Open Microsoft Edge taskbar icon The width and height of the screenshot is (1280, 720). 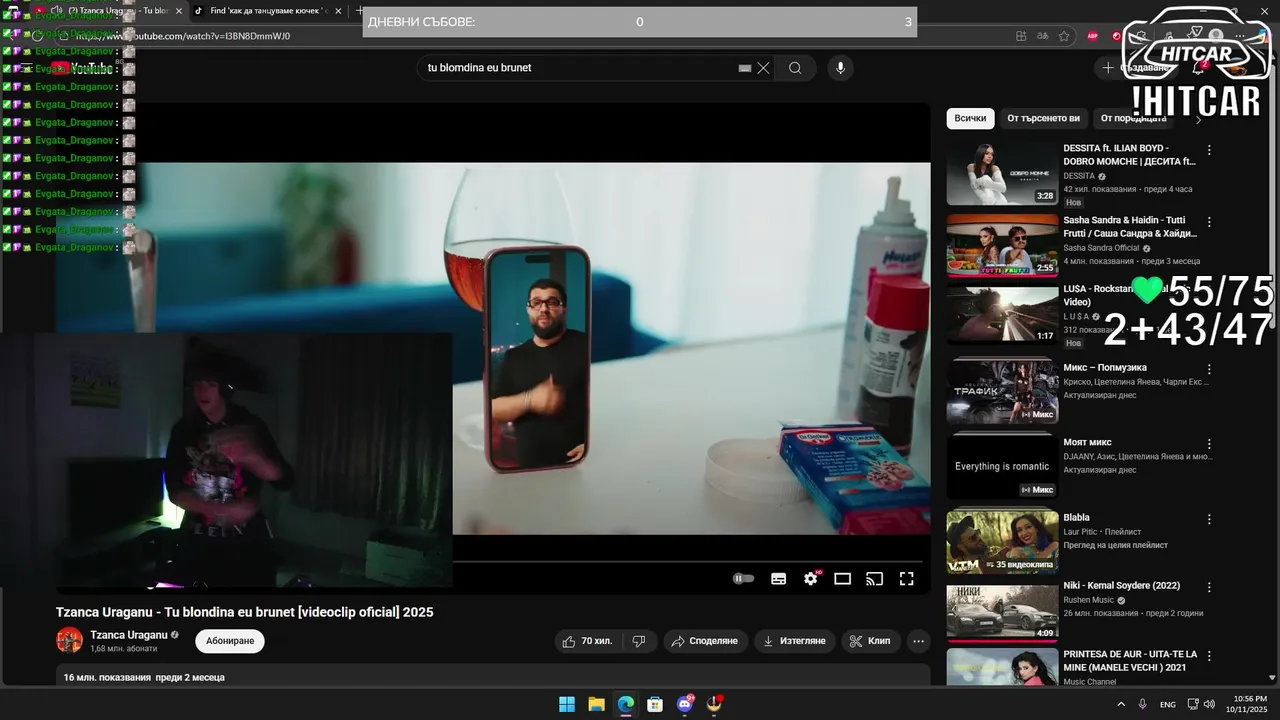[625, 704]
